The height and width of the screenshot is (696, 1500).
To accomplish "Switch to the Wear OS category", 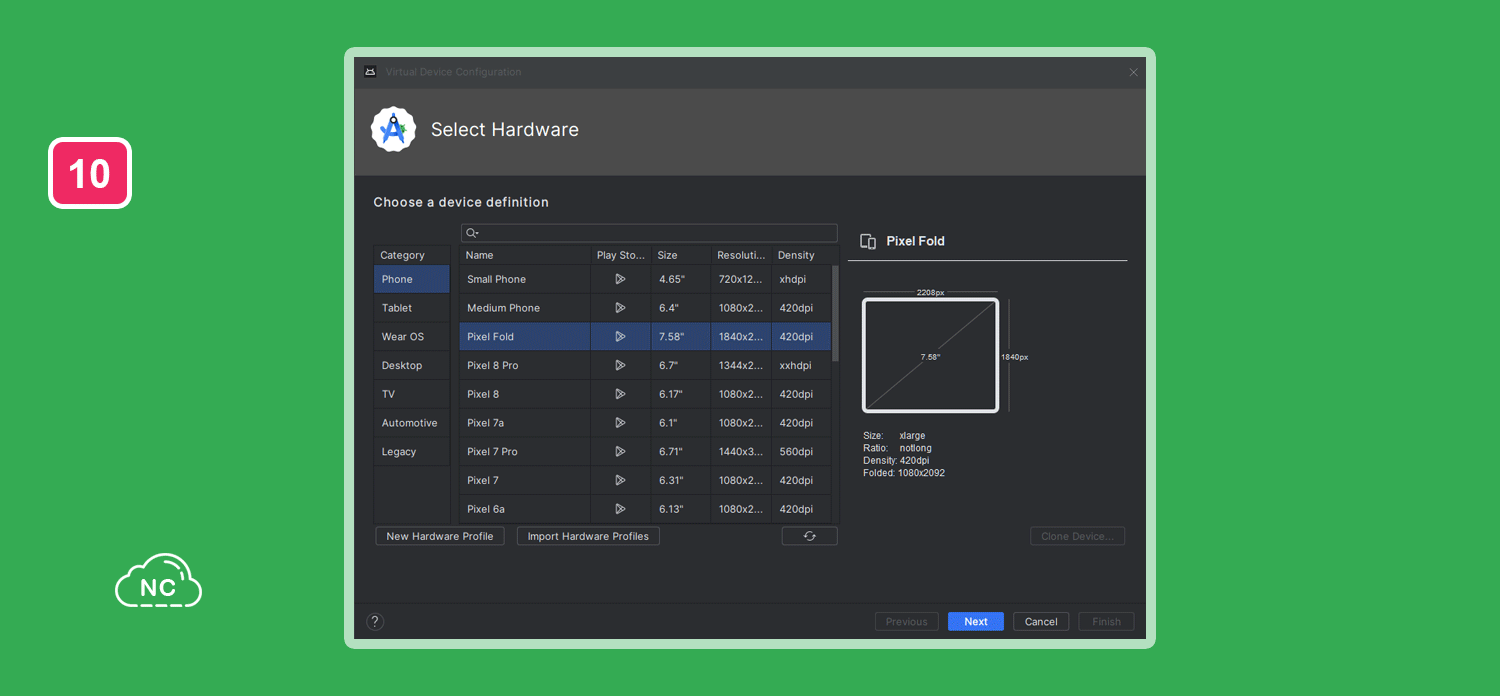I will pos(412,337).
